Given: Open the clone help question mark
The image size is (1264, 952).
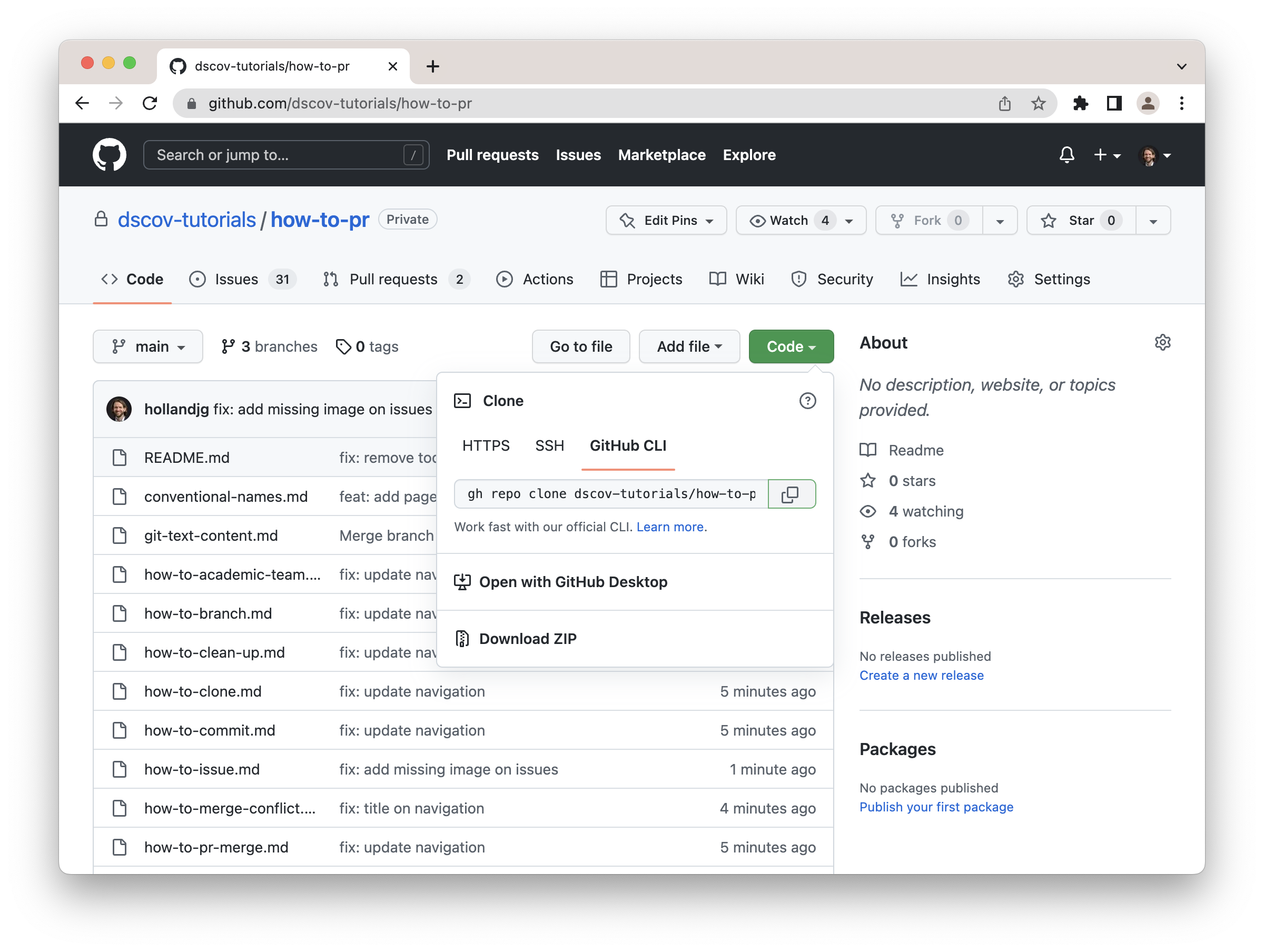Looking at the screenshot, I should point(807,401).
